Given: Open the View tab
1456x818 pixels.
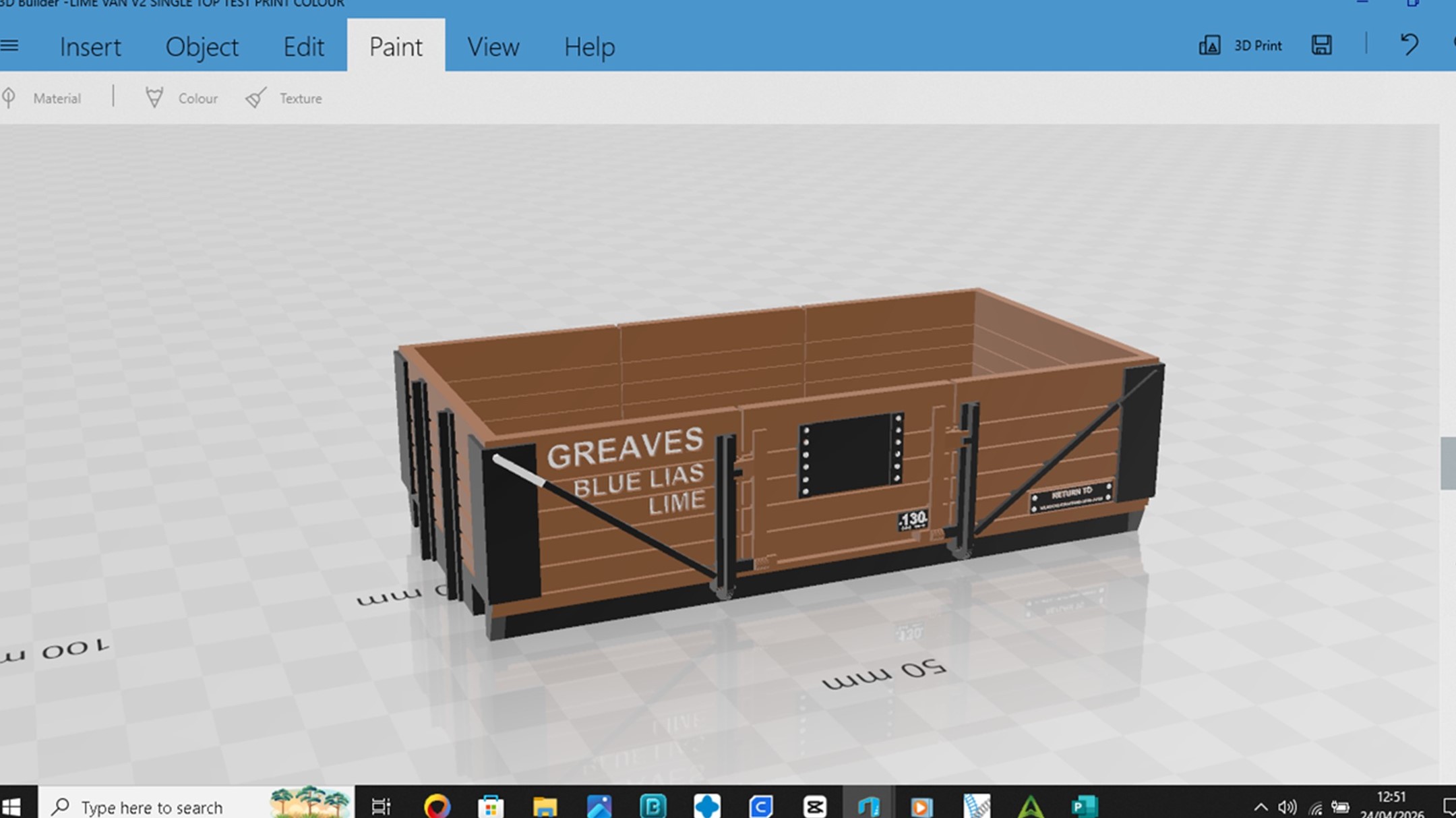Looking at the screenshot, I should (493, 47).
